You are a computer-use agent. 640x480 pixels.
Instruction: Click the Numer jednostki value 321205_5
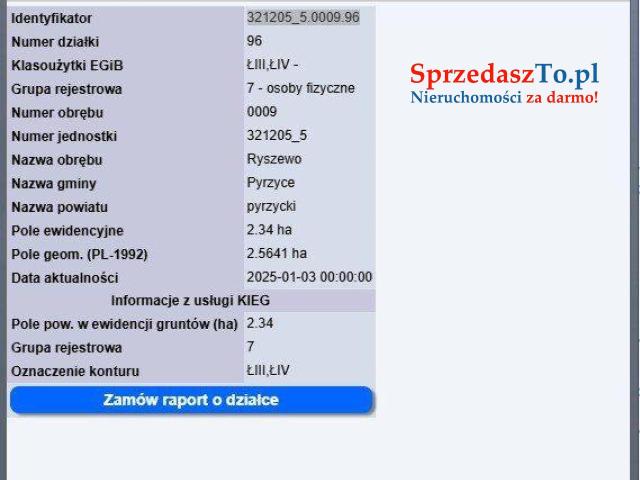(276, 135)
